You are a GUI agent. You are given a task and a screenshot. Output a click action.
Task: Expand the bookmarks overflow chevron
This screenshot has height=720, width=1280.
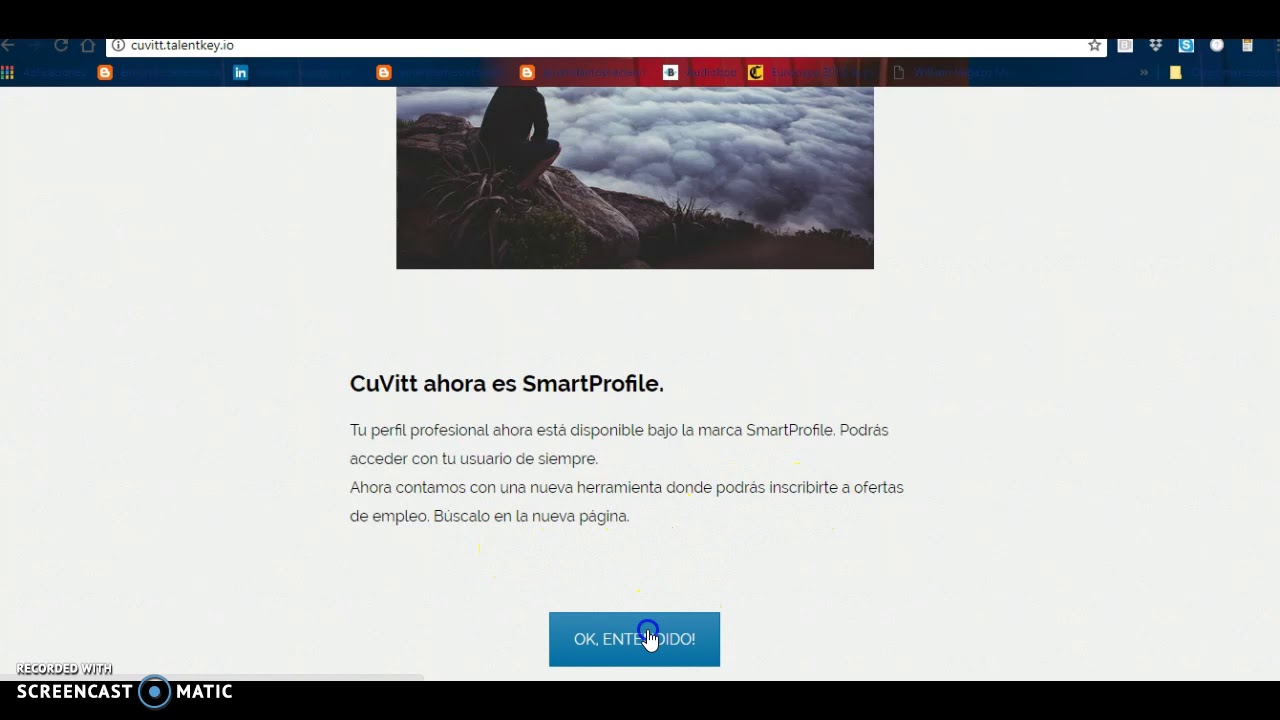tap(1144, 72)
